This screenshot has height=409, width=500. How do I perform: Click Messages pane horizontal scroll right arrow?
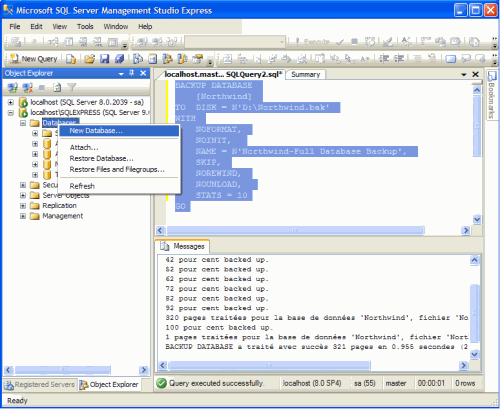tap(463, 365)
